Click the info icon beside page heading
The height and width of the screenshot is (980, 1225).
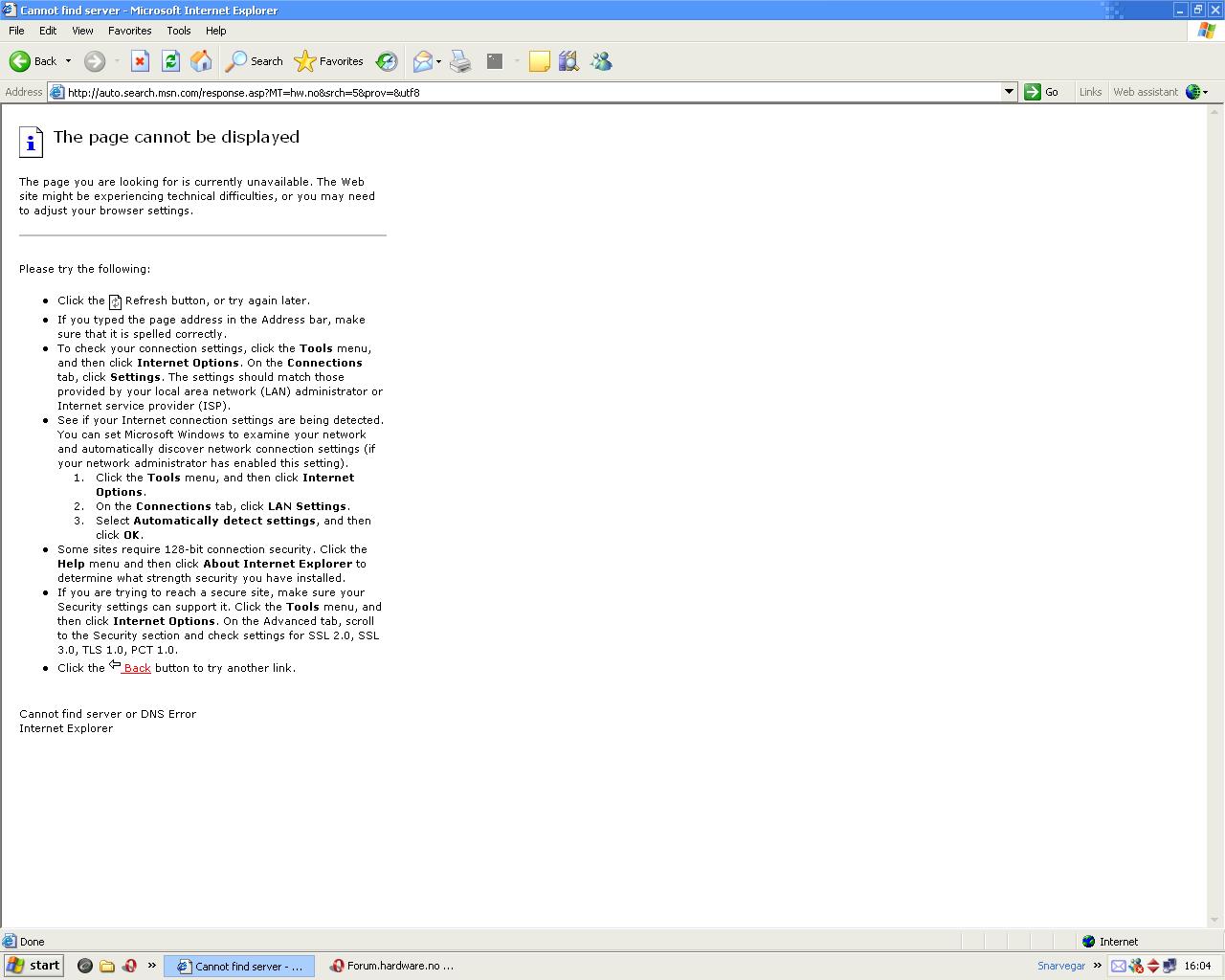coord(31,142)
